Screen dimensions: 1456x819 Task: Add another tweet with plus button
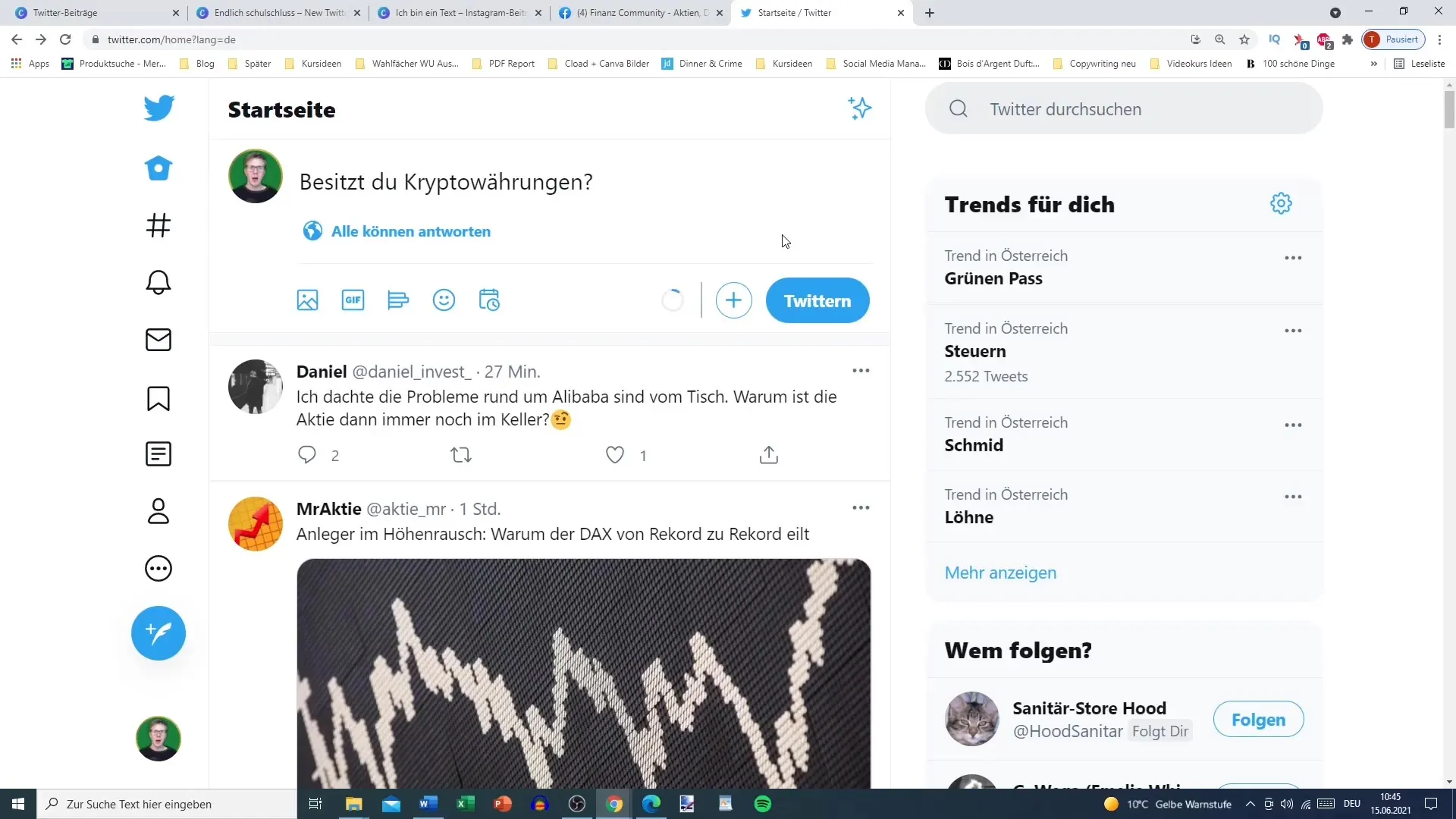pyautogui.click(x=733, y=301)
